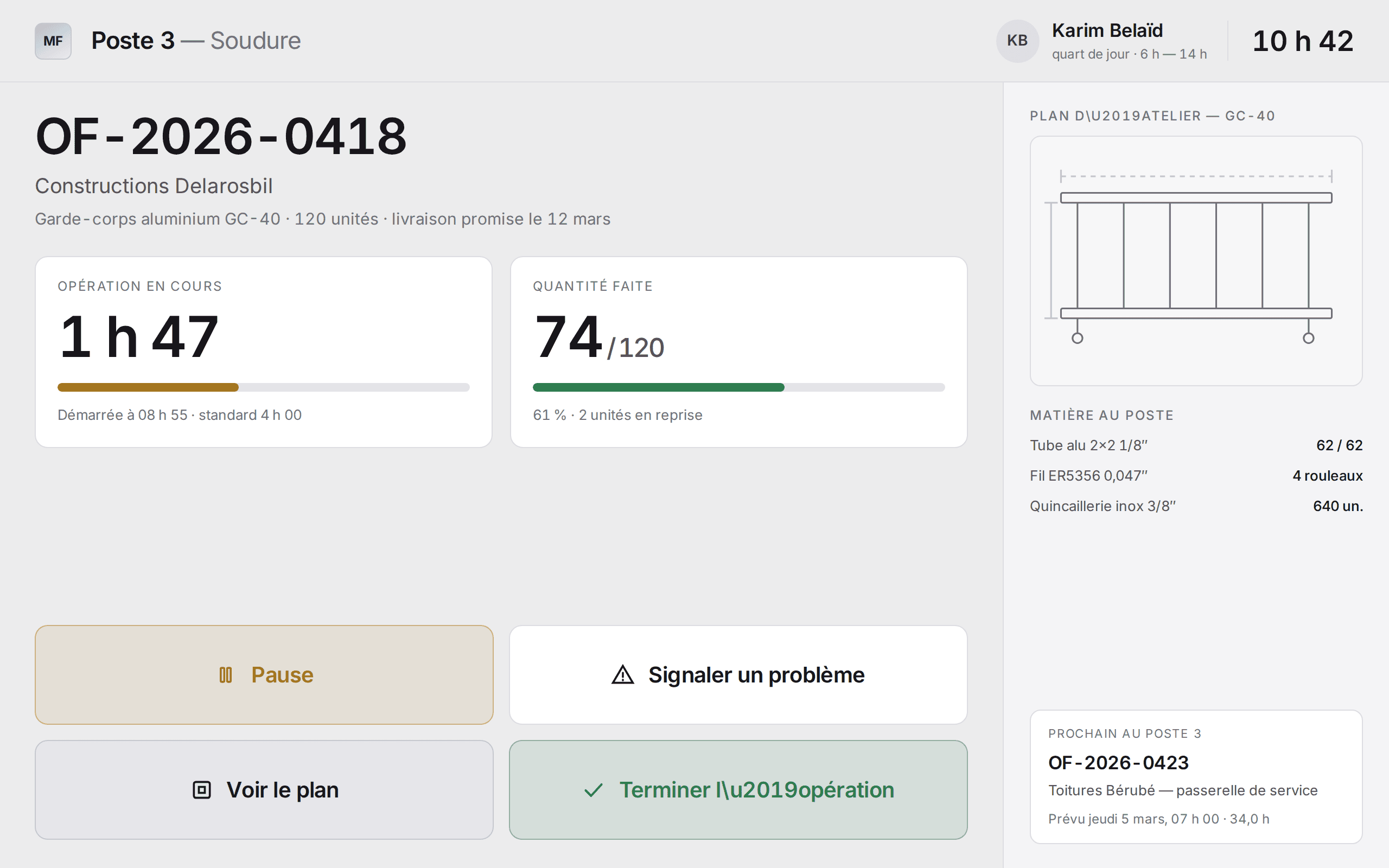
Task: Open the KB operator avatar
Action: click(x=1017, y=41)
